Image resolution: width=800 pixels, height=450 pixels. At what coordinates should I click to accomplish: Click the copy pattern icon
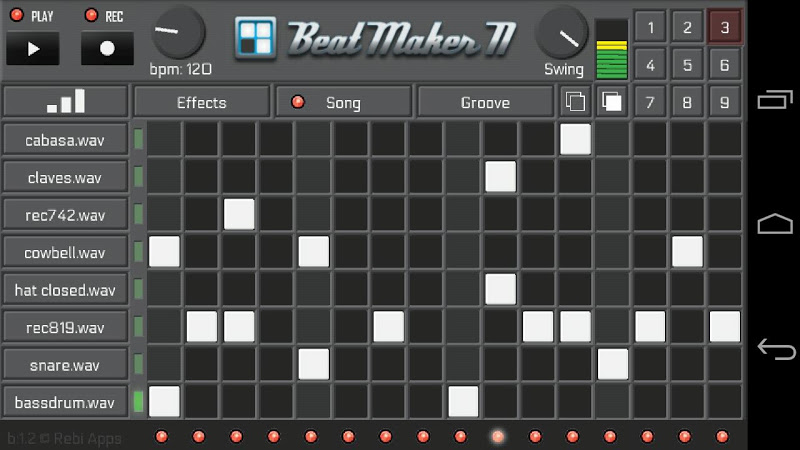[576, 102]
